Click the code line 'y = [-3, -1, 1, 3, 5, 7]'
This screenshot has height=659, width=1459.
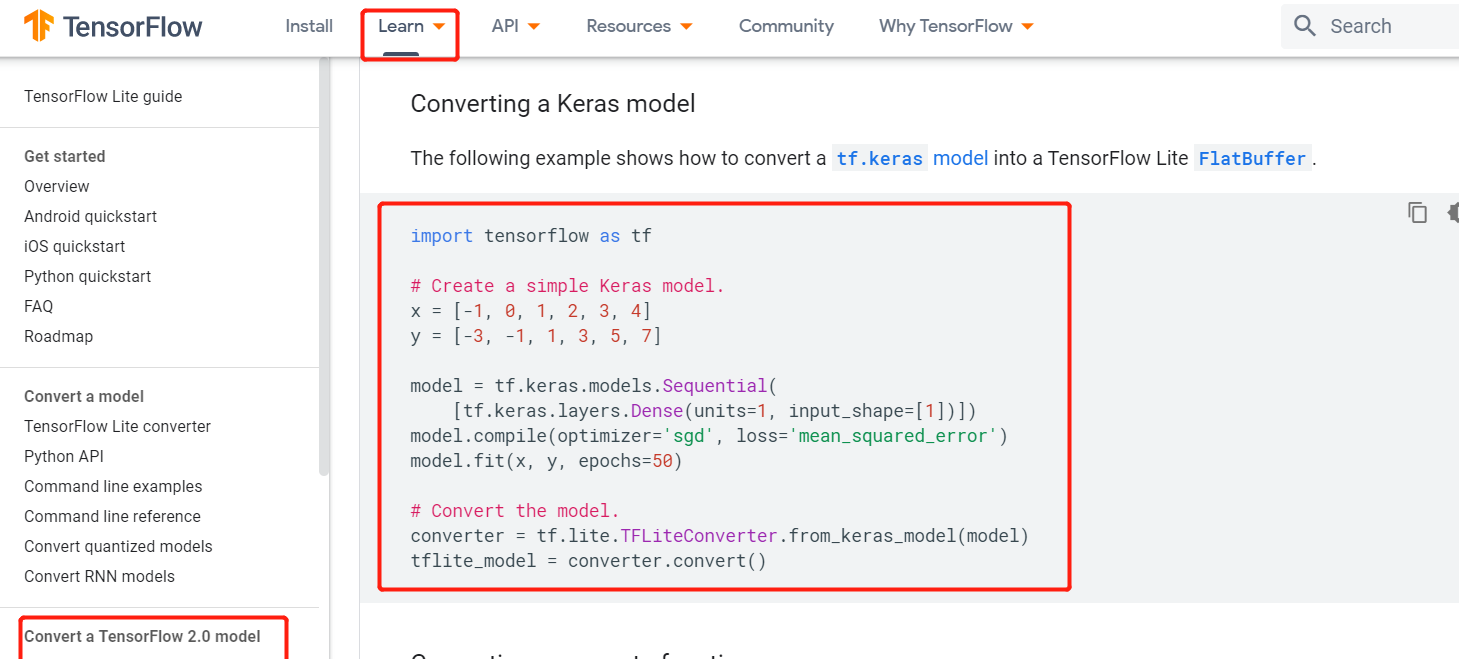(536, 336)
